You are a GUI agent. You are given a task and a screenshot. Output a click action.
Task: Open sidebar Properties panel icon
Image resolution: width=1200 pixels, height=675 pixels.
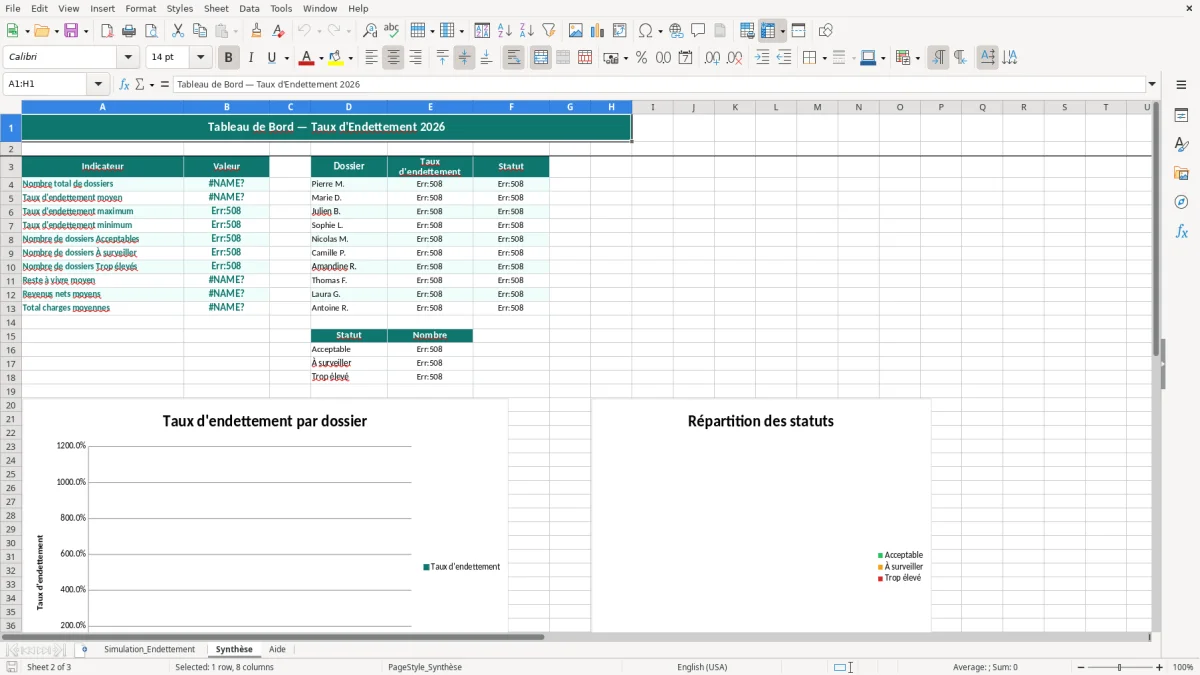1181,115
